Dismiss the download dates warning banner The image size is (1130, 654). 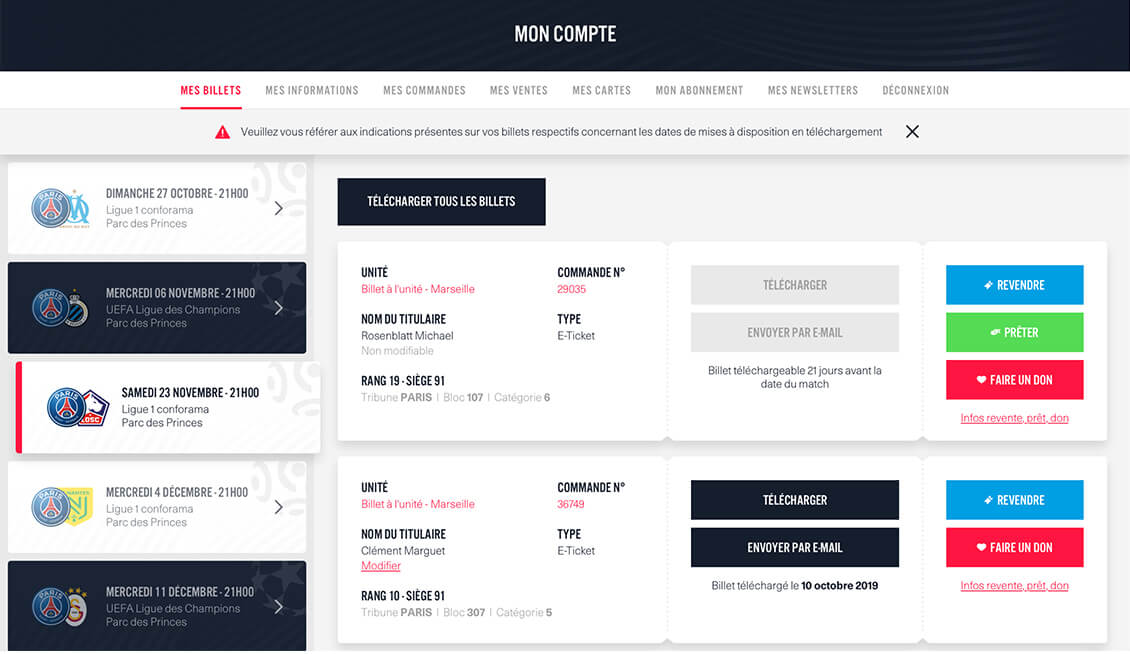(x=912, y=132)
